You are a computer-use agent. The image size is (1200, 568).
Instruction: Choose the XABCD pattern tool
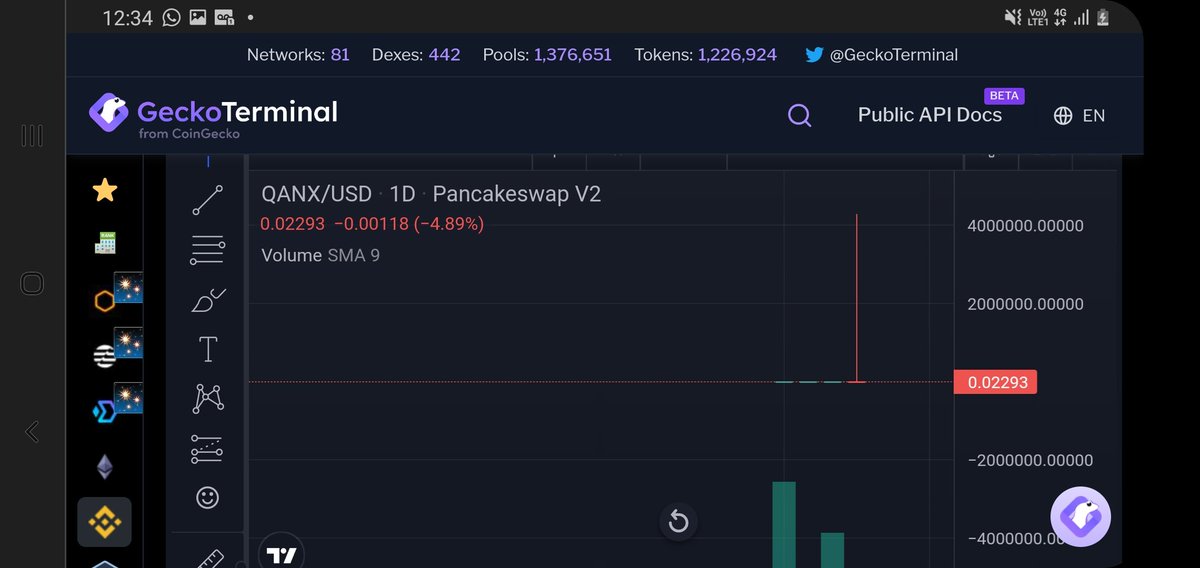click(207, 399)
